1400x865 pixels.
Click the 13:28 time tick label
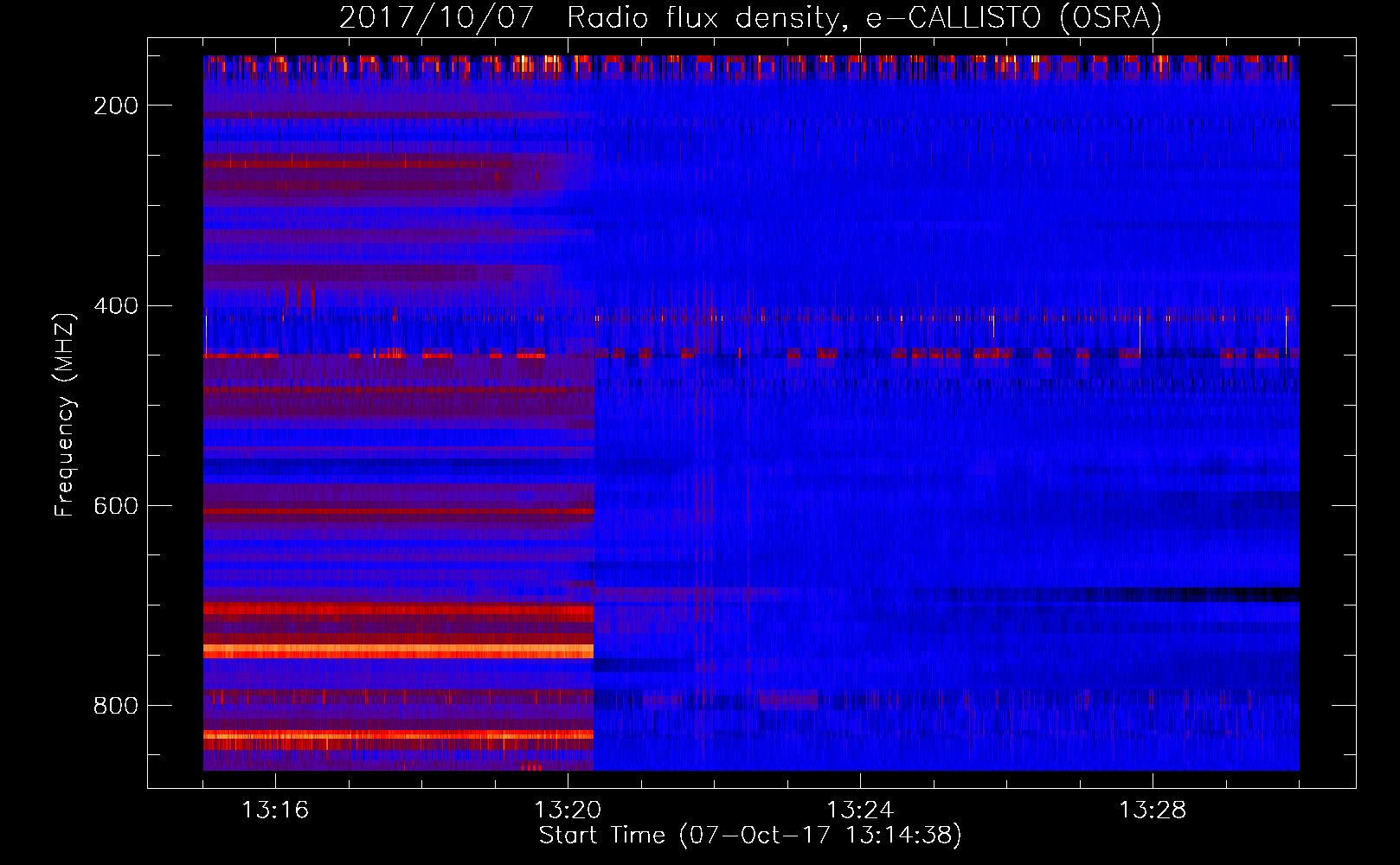[1153, 810]
